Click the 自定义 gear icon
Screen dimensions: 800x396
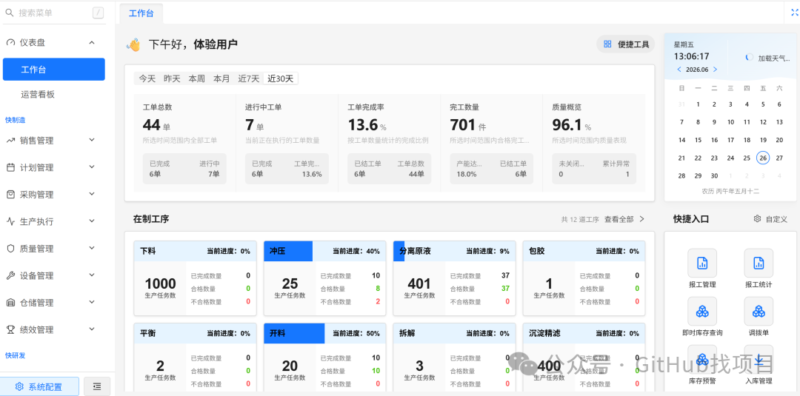(x=758, y=219)
